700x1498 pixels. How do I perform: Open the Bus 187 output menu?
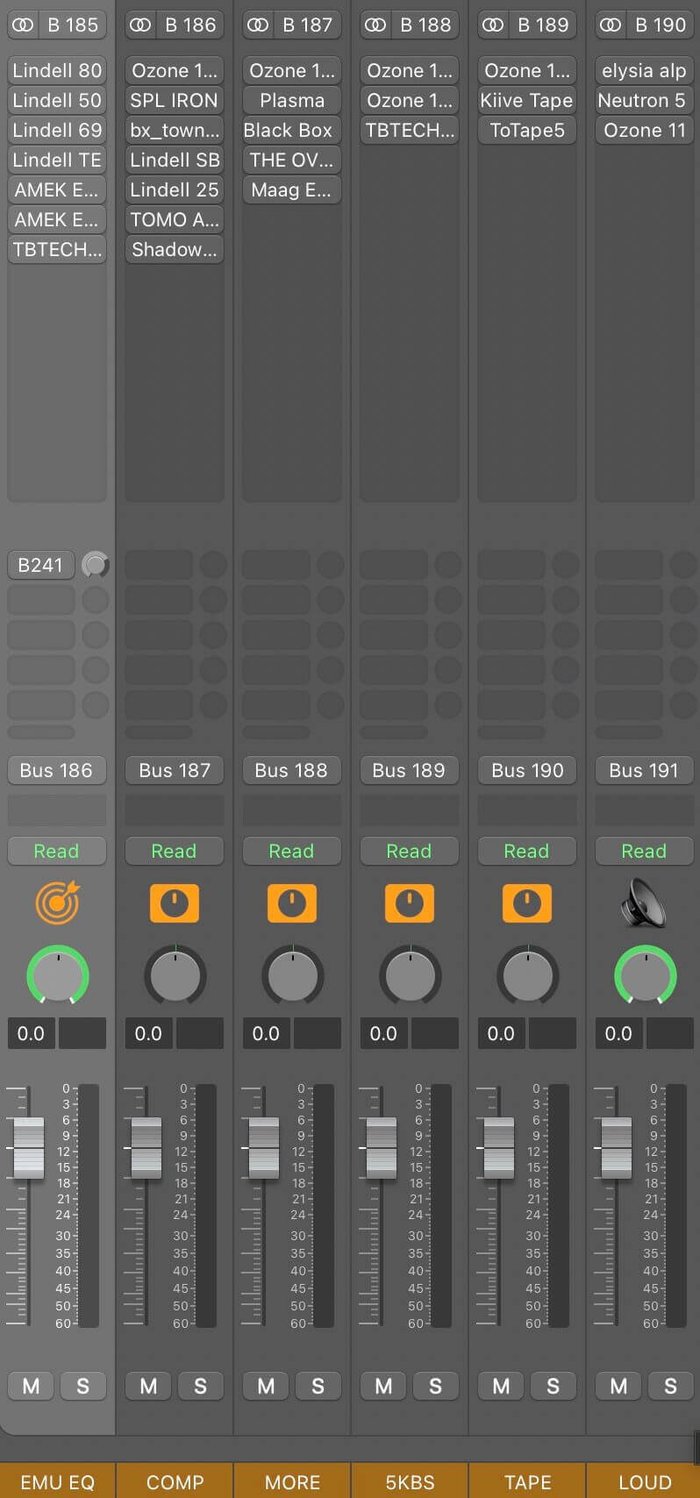[175, 770]
